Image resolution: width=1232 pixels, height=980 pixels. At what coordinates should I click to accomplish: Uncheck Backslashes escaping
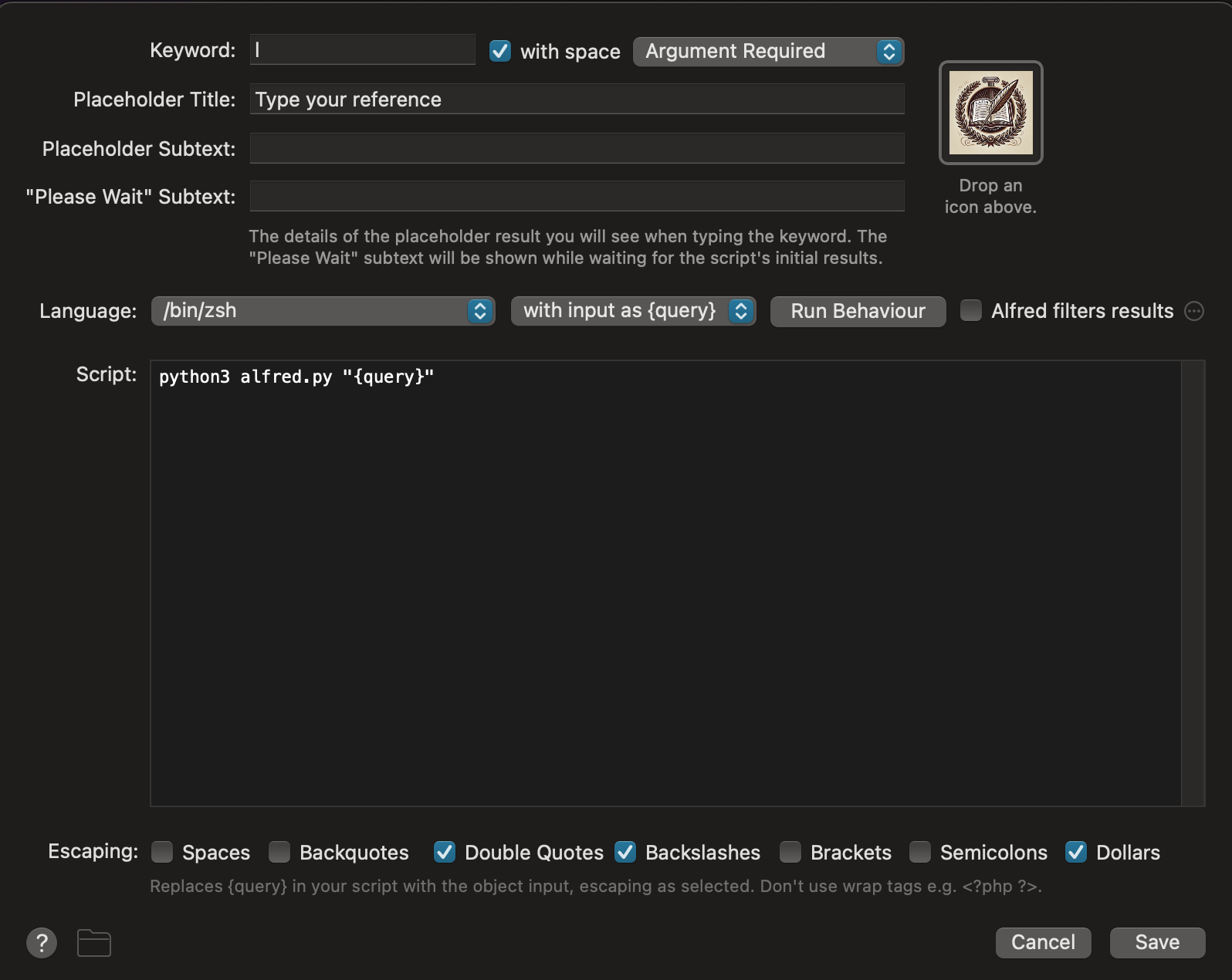point(625,852)
